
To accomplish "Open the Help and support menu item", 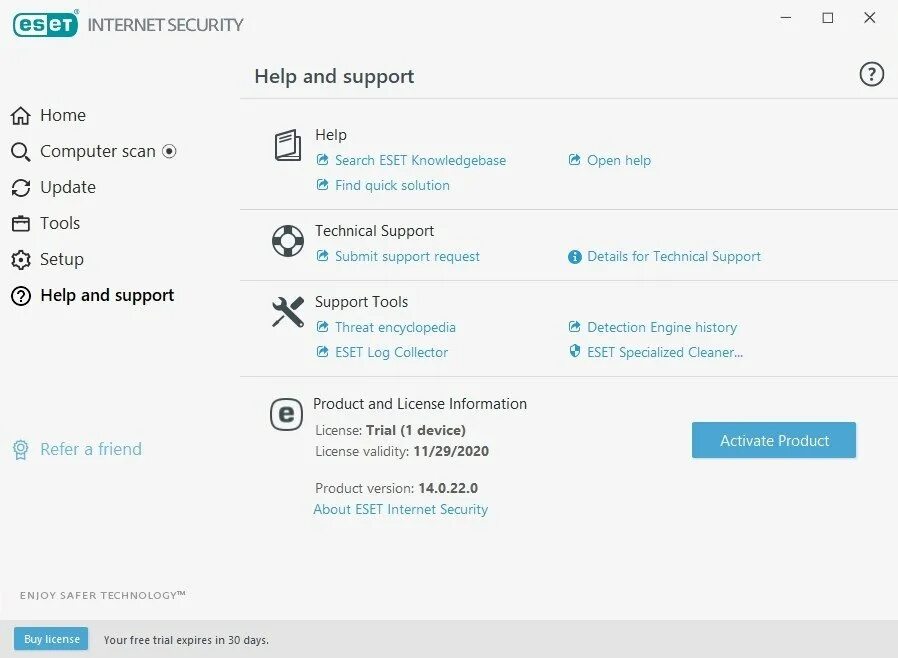I will click(107, 296).
